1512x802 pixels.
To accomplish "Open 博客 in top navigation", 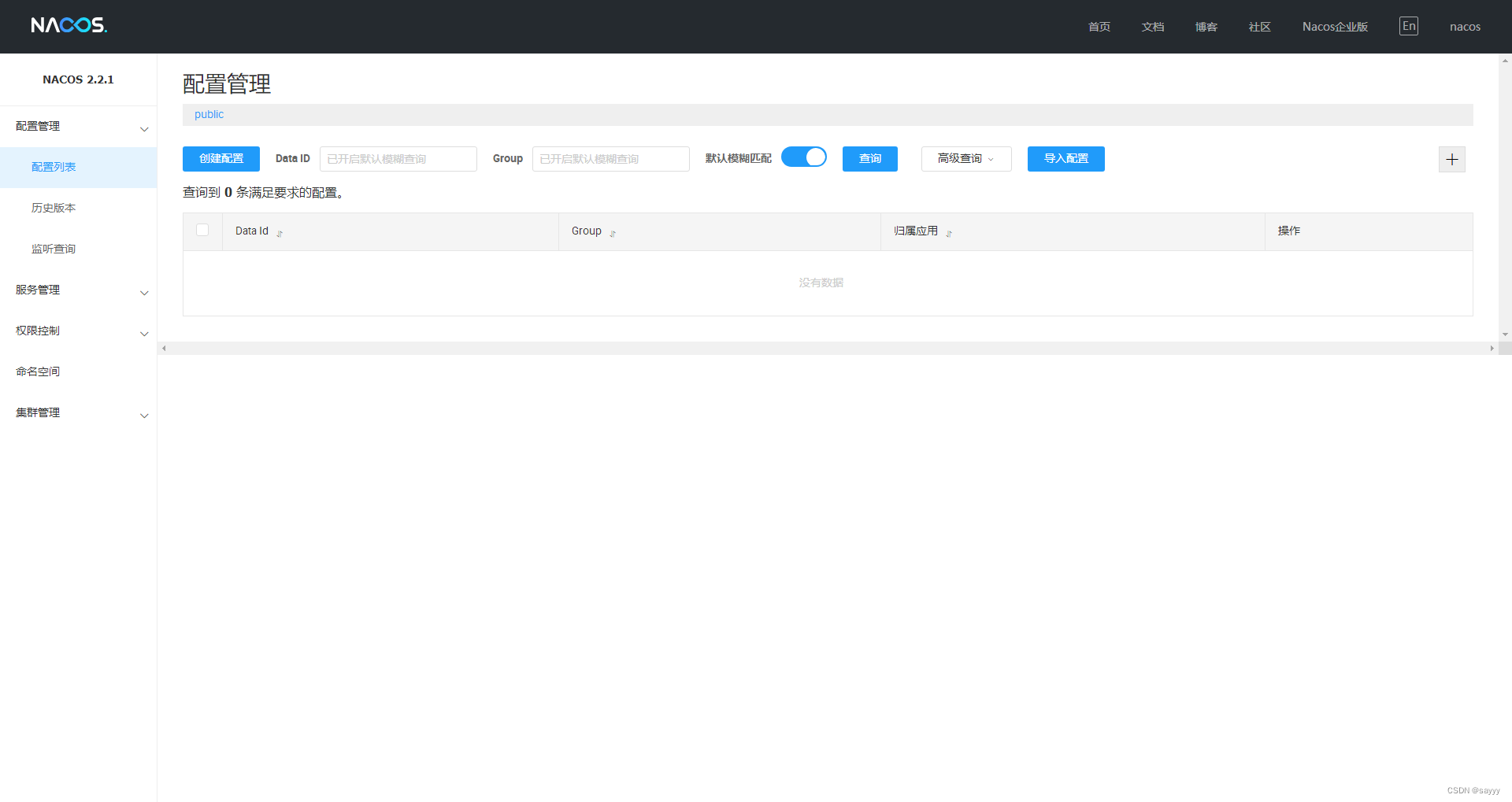I will pos(1206,27).
